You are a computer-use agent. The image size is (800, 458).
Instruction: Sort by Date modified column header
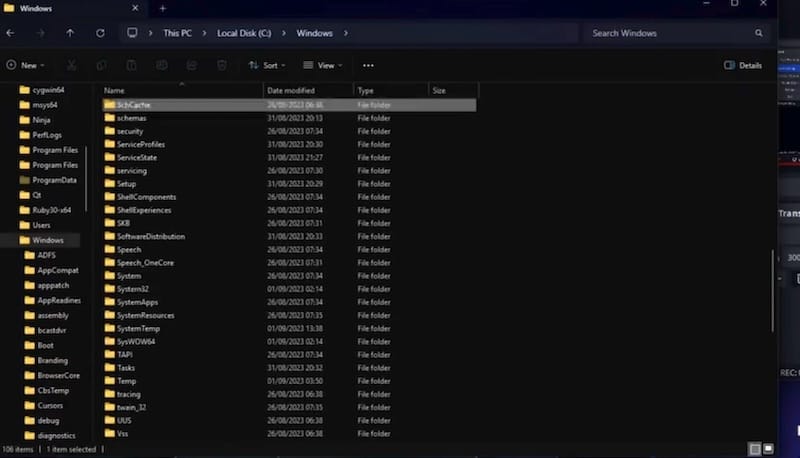point(308,90)
